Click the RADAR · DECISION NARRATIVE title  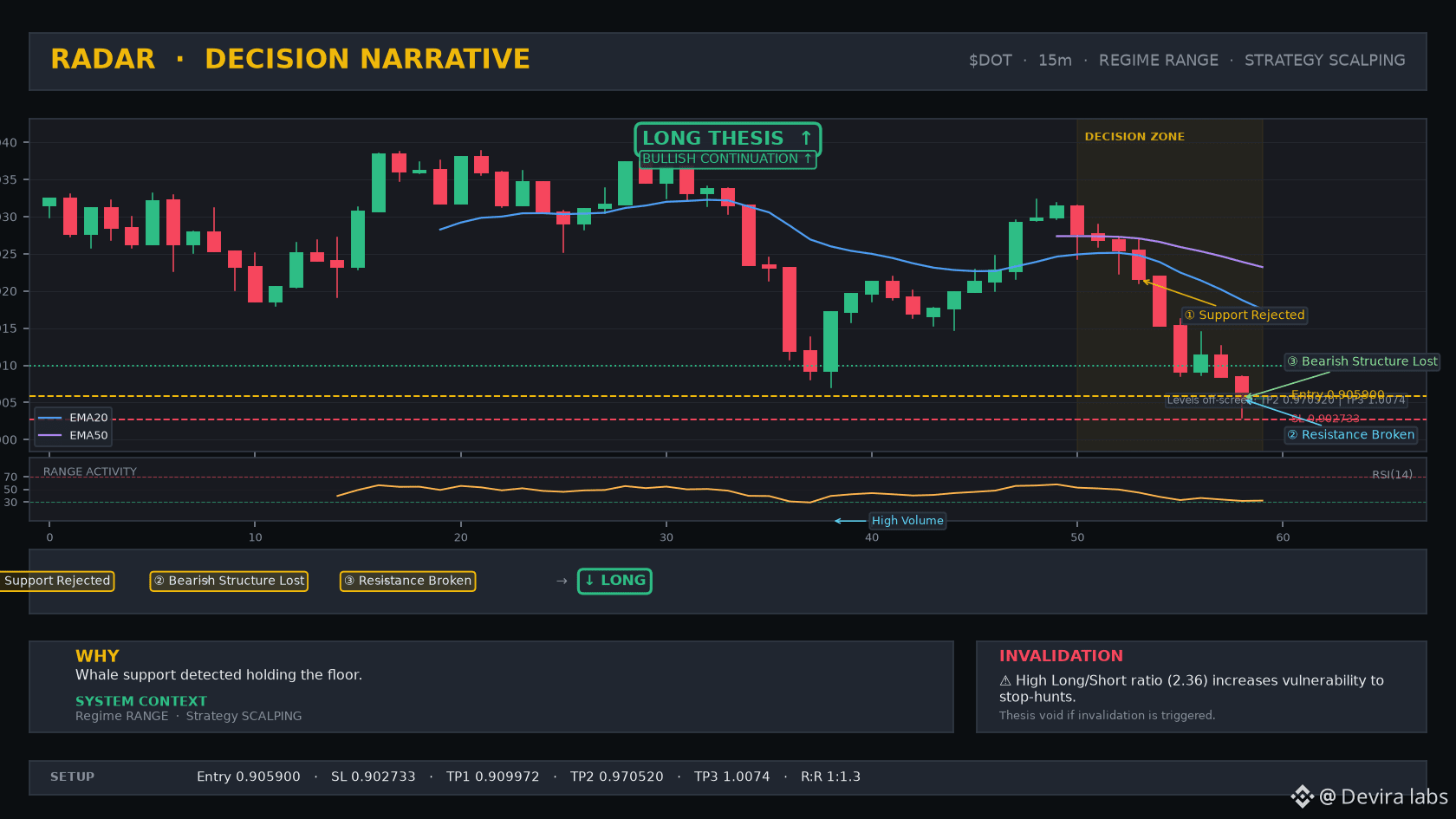(x=290, y=59)
